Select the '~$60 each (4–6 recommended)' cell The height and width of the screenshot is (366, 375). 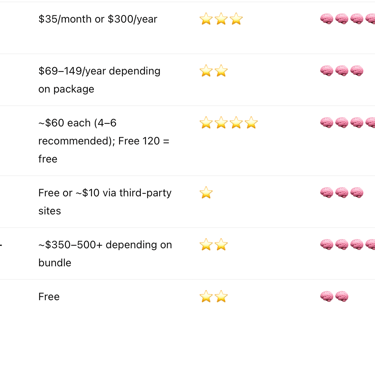pos(104,141)
